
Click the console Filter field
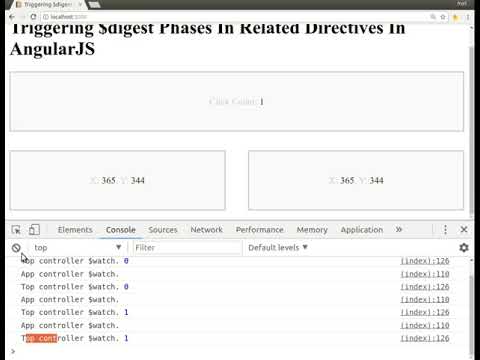coord(187,248)
